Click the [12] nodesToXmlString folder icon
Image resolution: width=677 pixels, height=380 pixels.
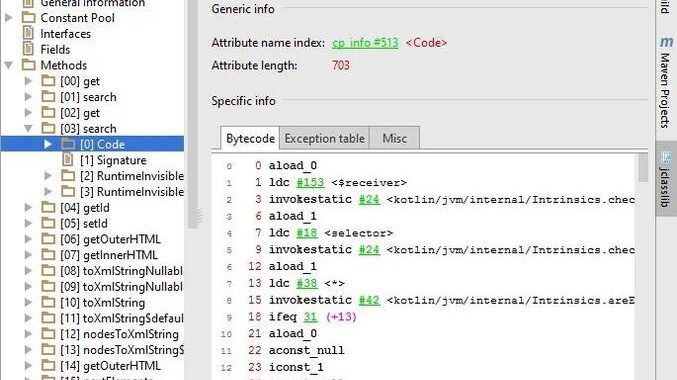[x=48, y=334]
